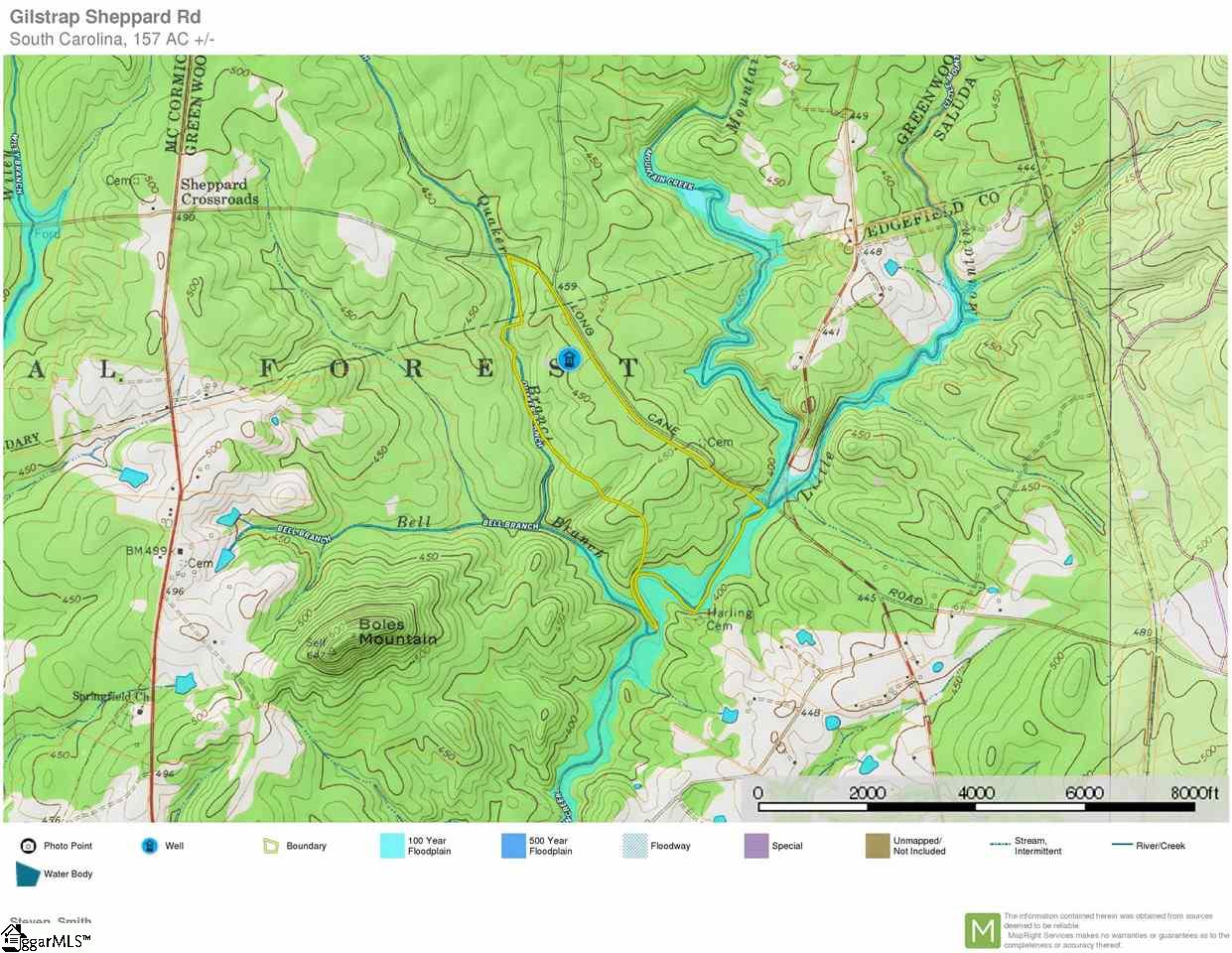The height and width of the screenshot is (953, 1232).
Task: Click the Gilstrap Sheppard Rd title
Action: click(x=105, y=17)
